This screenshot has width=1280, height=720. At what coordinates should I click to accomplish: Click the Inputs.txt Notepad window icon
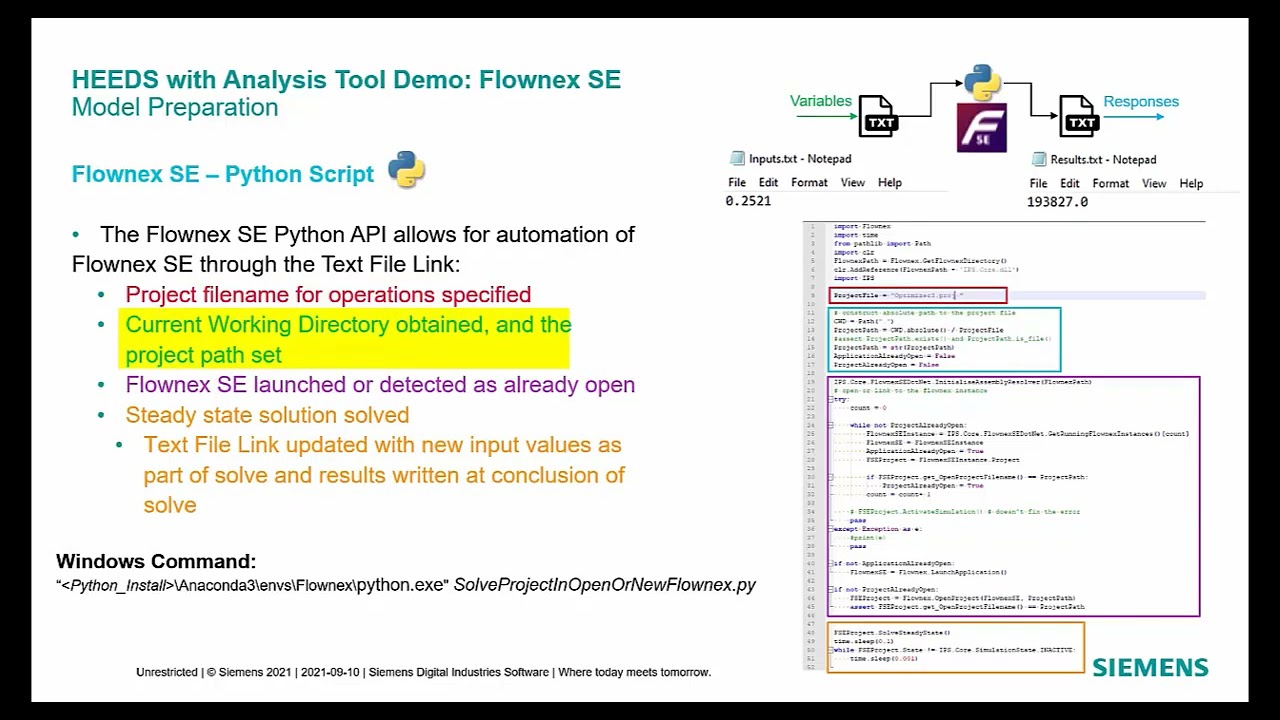pyautogui.click(x=737, y=158)
